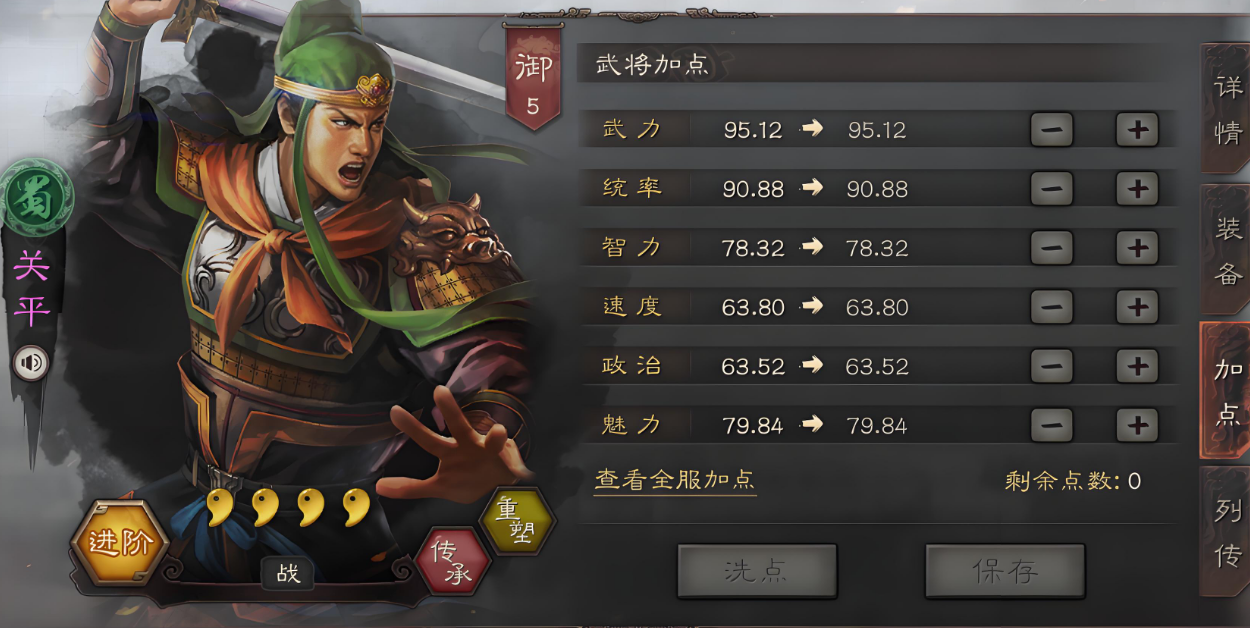Remove a point from 智力
The image size is (1250, 628).
point(1051,248)
